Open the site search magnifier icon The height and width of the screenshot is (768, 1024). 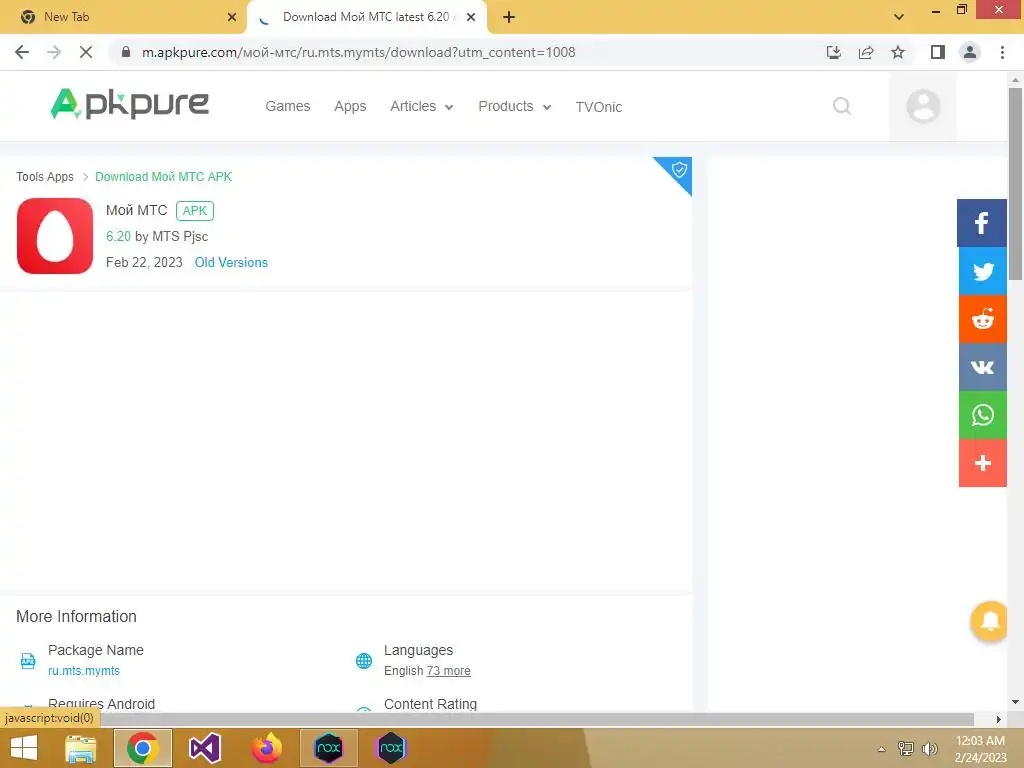pos(842,106)
